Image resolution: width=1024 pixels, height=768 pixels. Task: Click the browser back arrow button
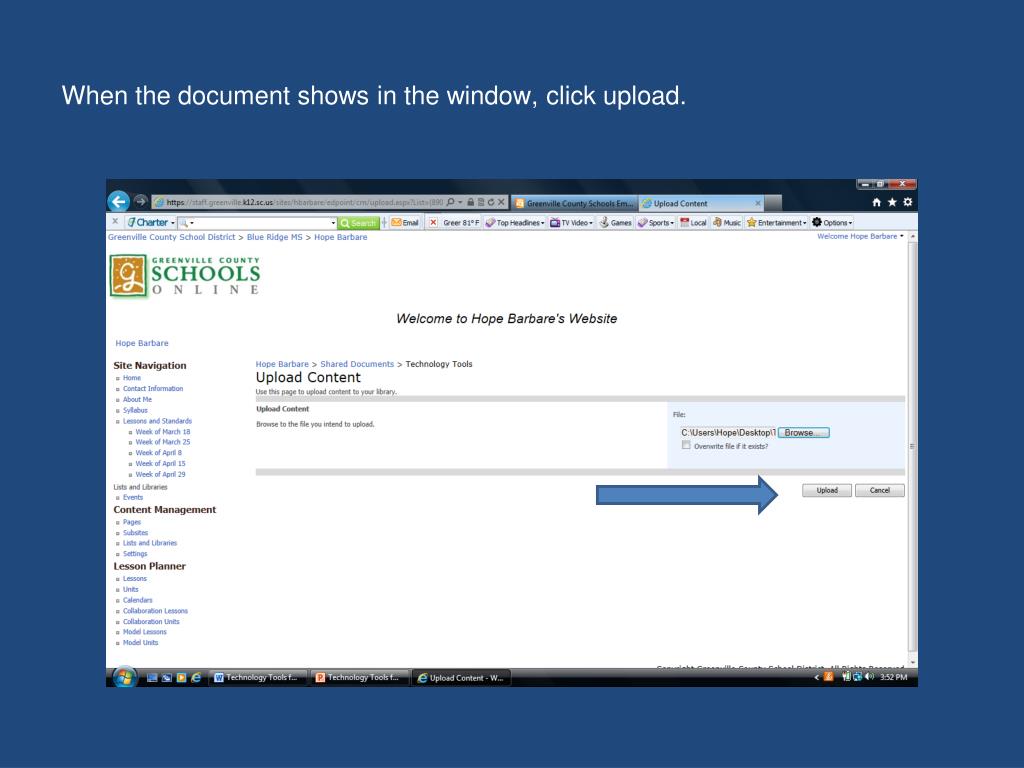coord(119,203)
